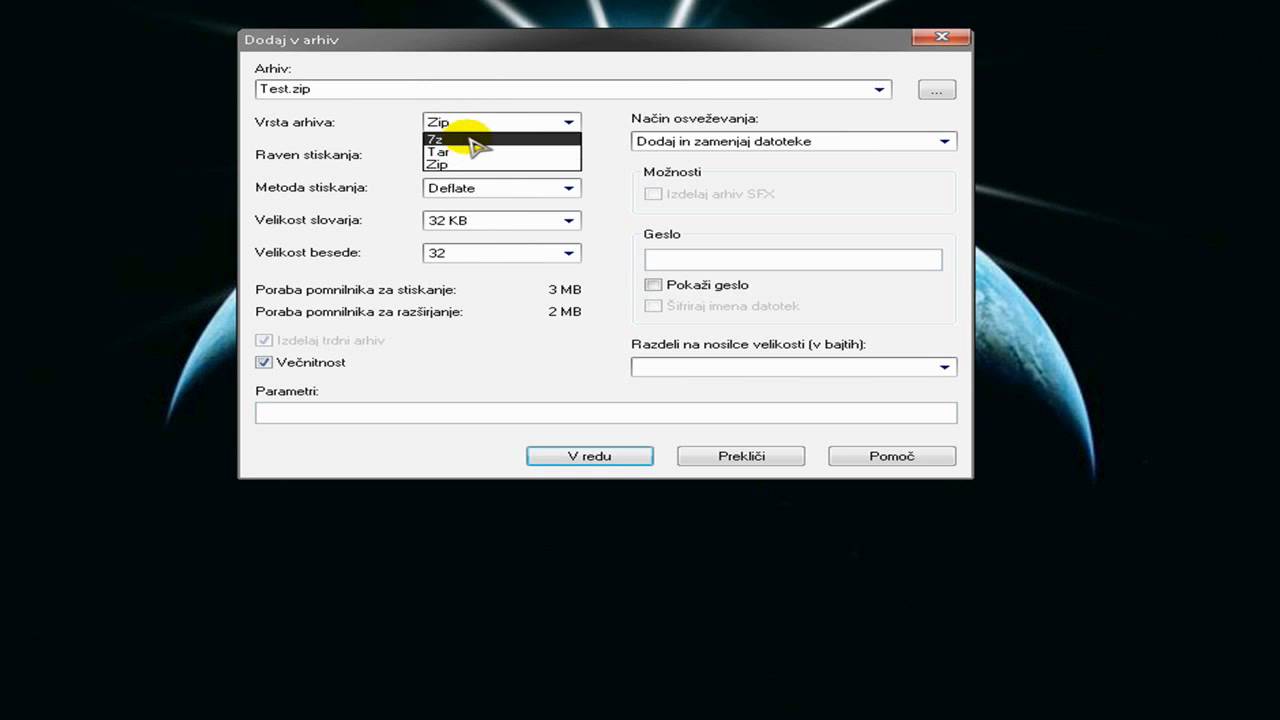This screenshot has width=1280, height=720.
Task: Click the Poraba pomnilnika za stiskanje value 3 MB
Action: coord(565,290)
